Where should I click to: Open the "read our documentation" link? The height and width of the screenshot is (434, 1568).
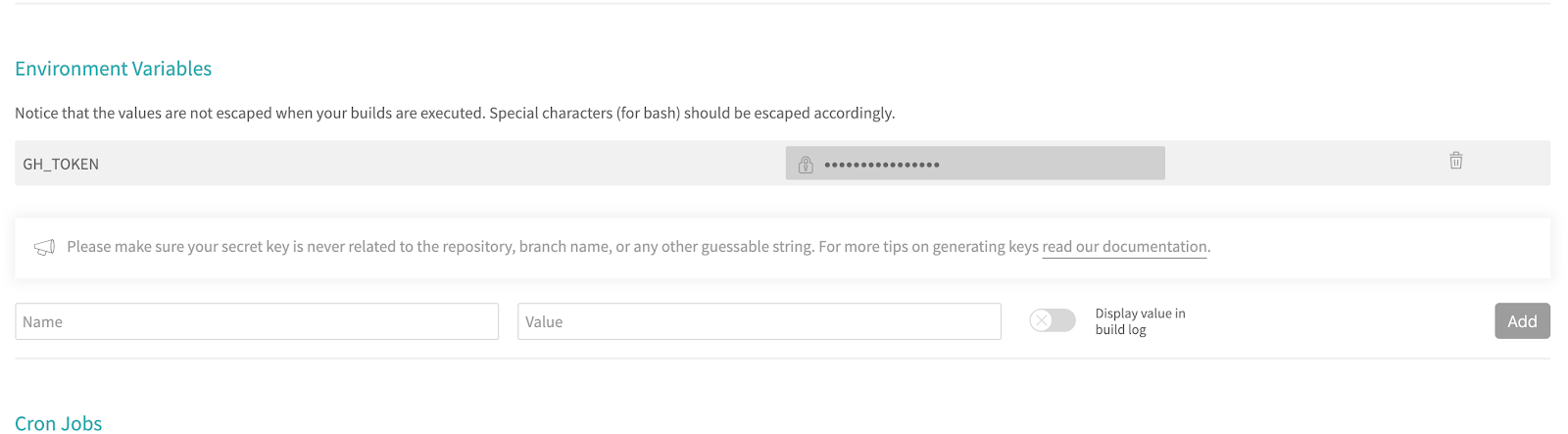1124,247
